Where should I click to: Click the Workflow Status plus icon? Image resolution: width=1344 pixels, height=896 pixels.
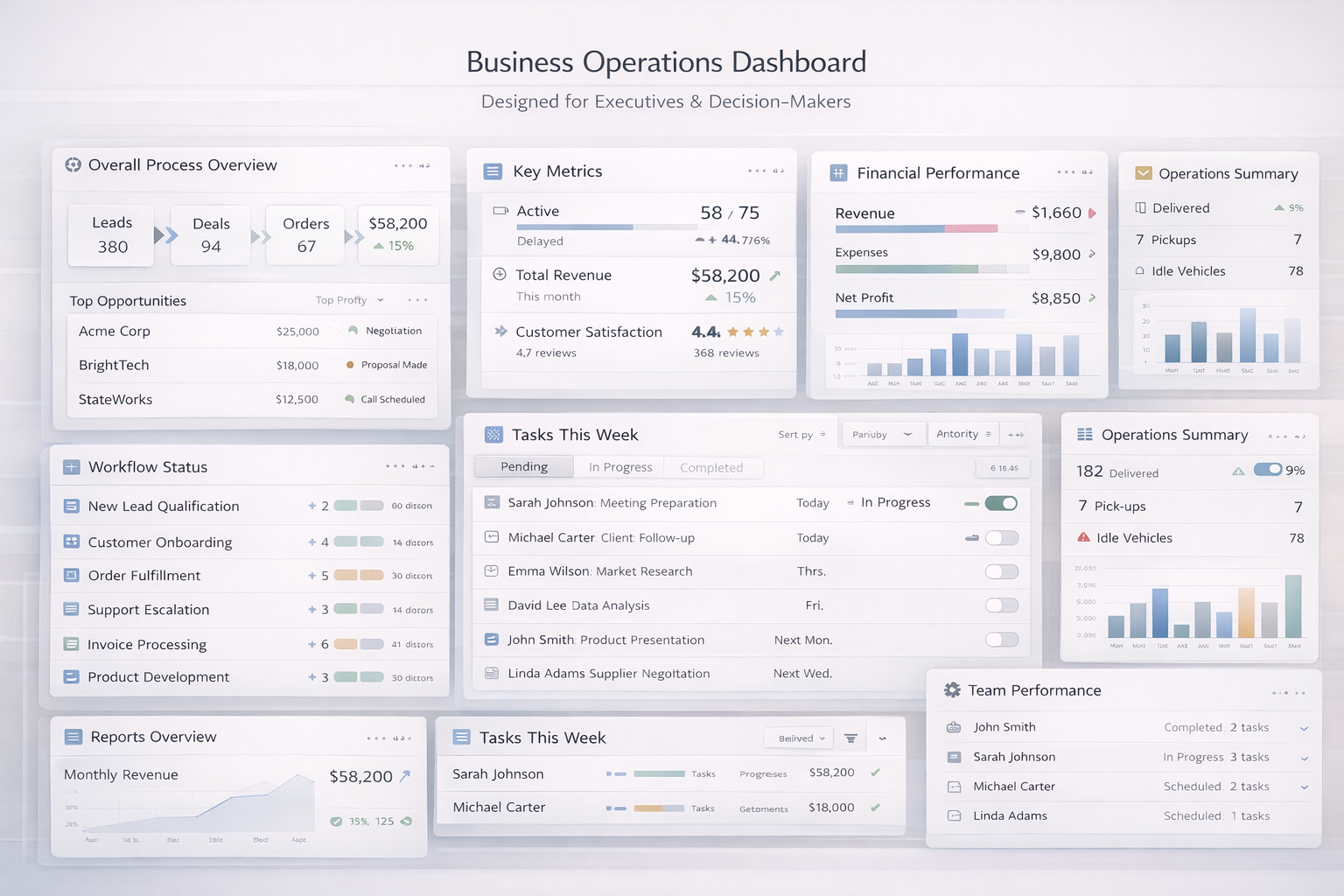[72, 467]
